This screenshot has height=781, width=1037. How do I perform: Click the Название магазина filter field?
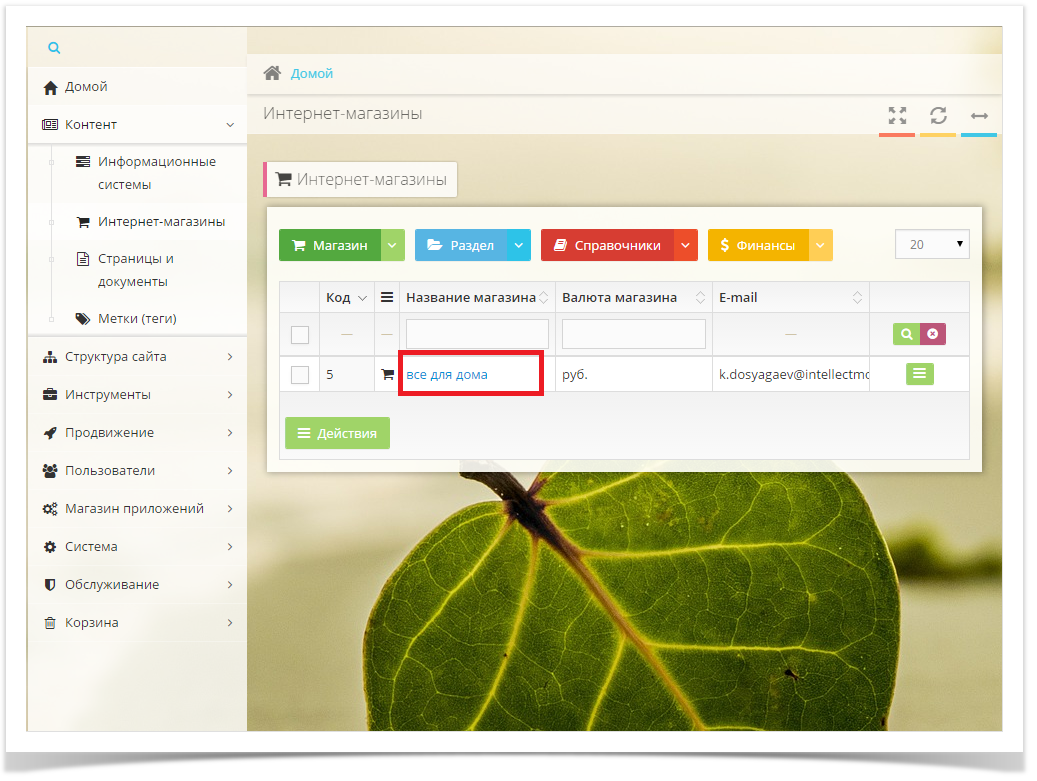pyautogui.click(x=477, y=334)
